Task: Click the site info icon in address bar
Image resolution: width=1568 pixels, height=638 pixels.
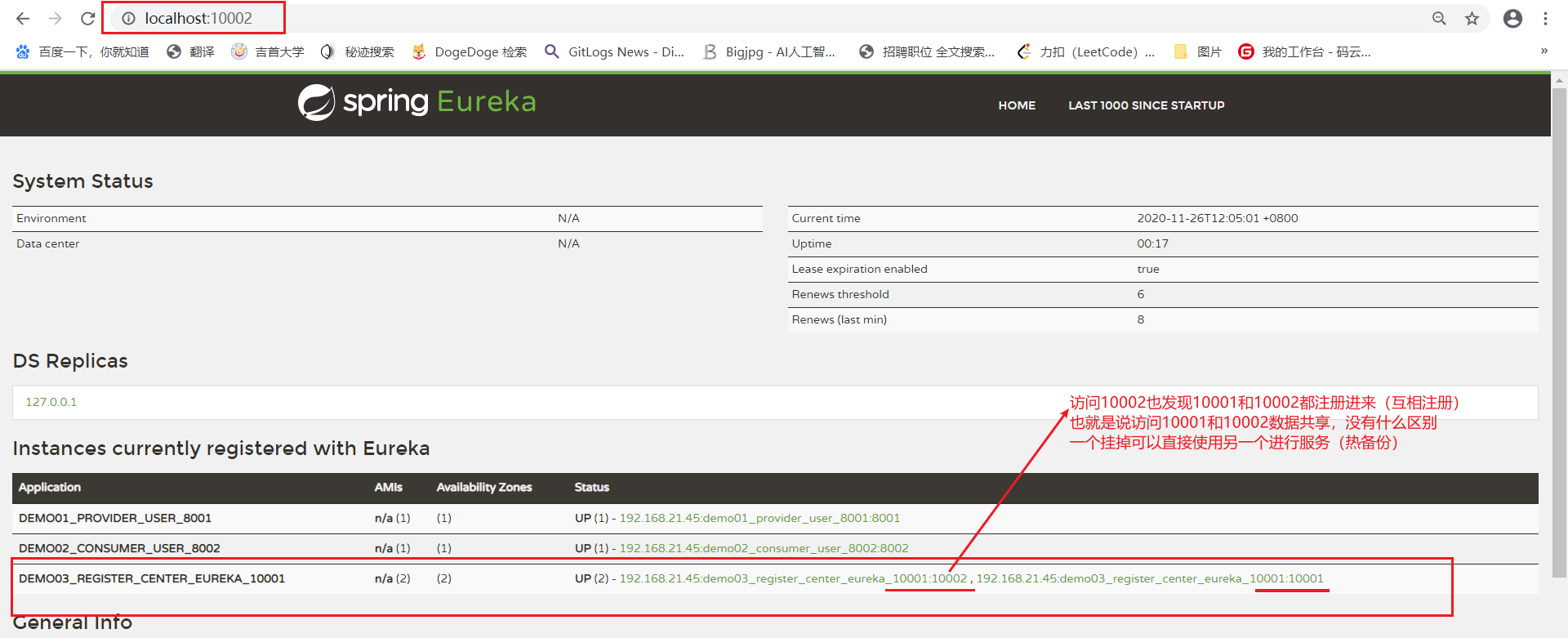Action: [128, 18]
